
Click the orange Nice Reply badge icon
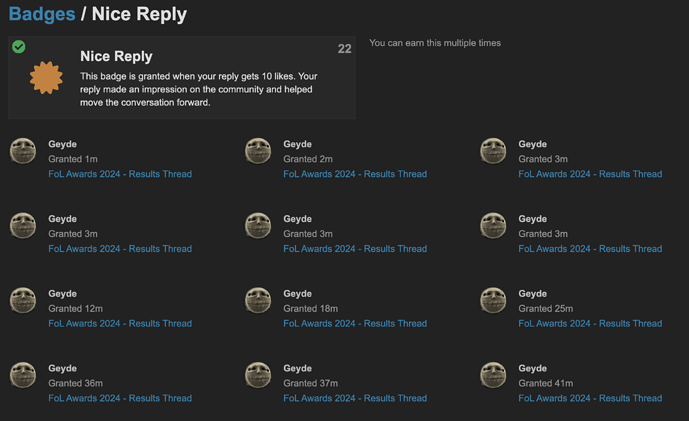click(x=46, y=78)
